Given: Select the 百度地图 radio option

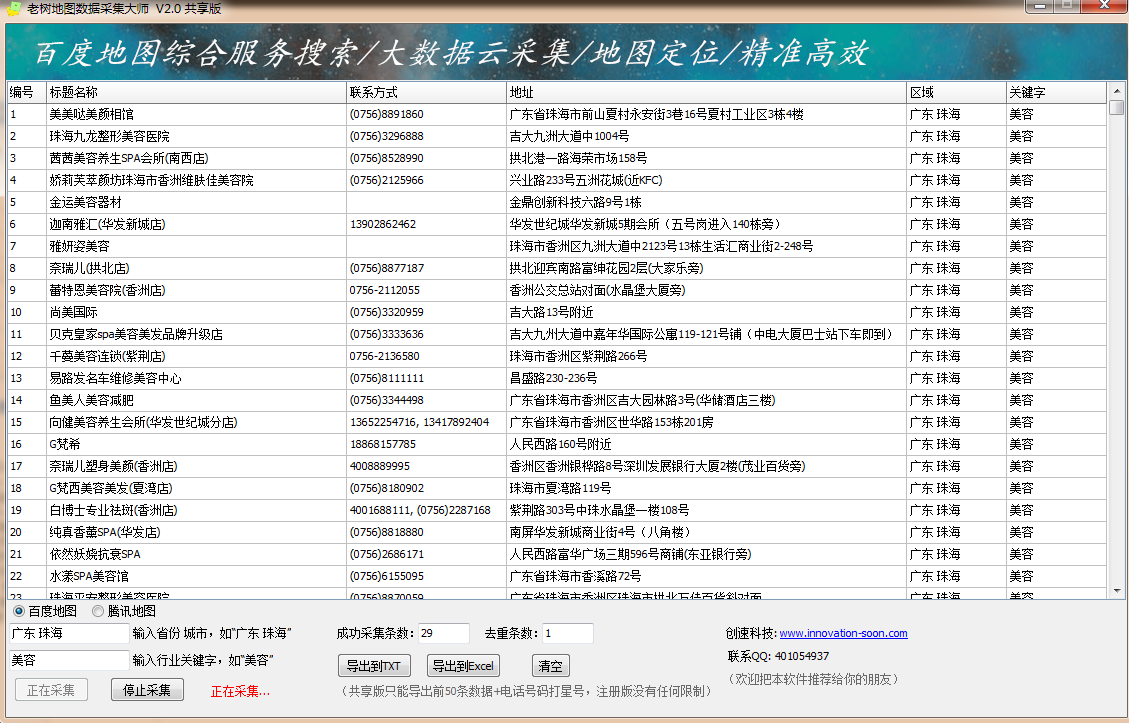Looking at the screenshot, I should 19,611.
